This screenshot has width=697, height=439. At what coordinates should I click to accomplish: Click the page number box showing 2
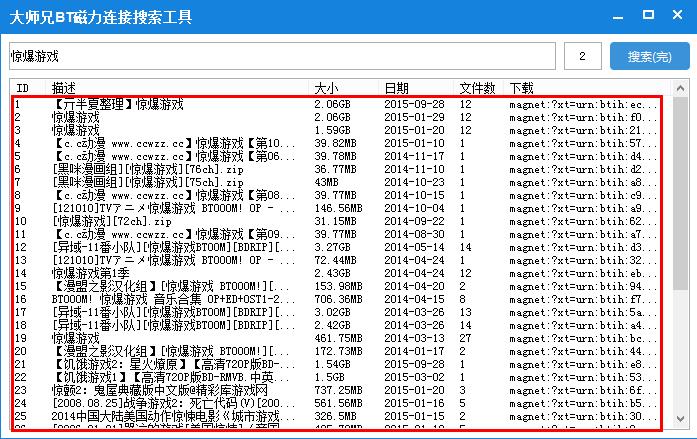[x=583, y=57]
